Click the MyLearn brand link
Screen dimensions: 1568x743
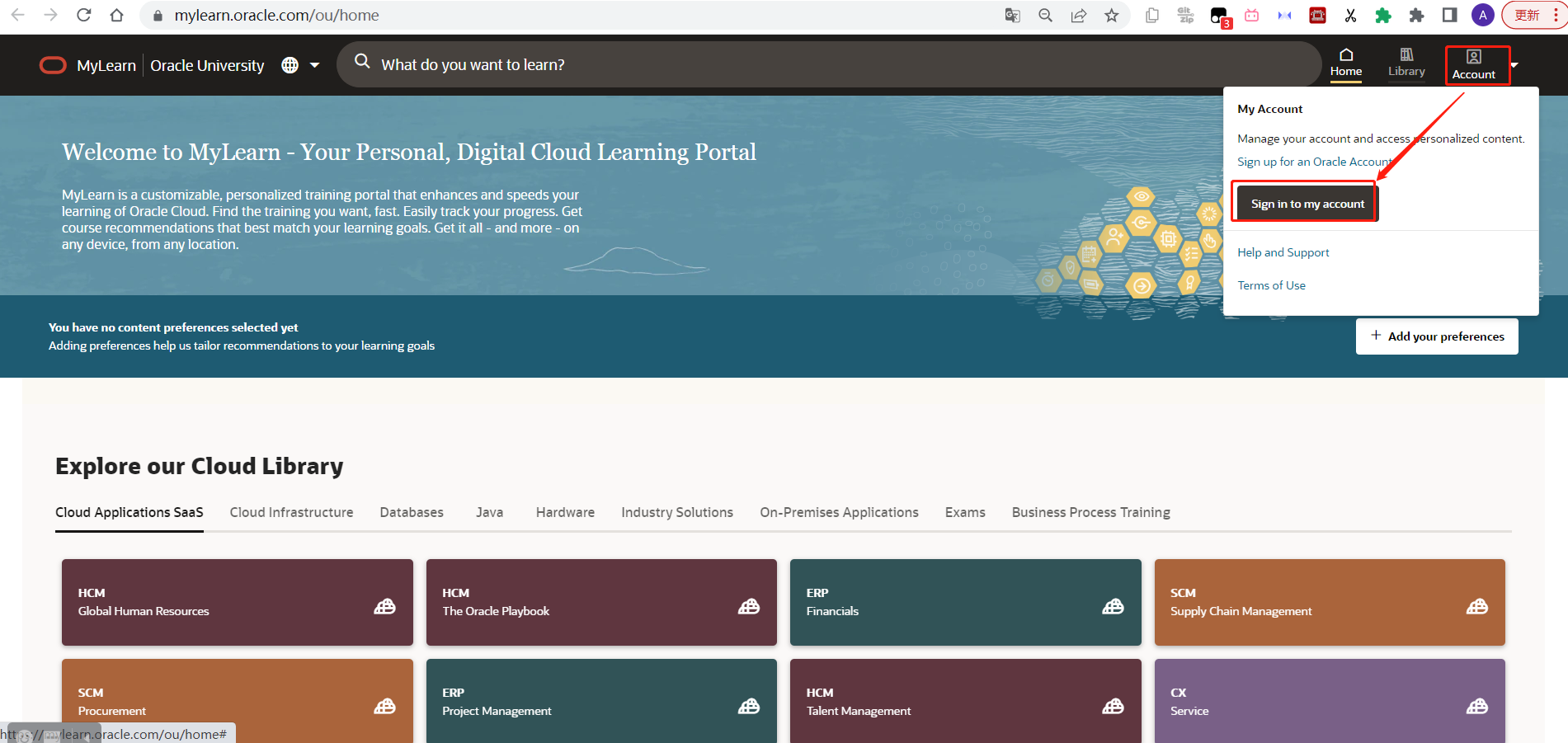click(x=106, y=65)
